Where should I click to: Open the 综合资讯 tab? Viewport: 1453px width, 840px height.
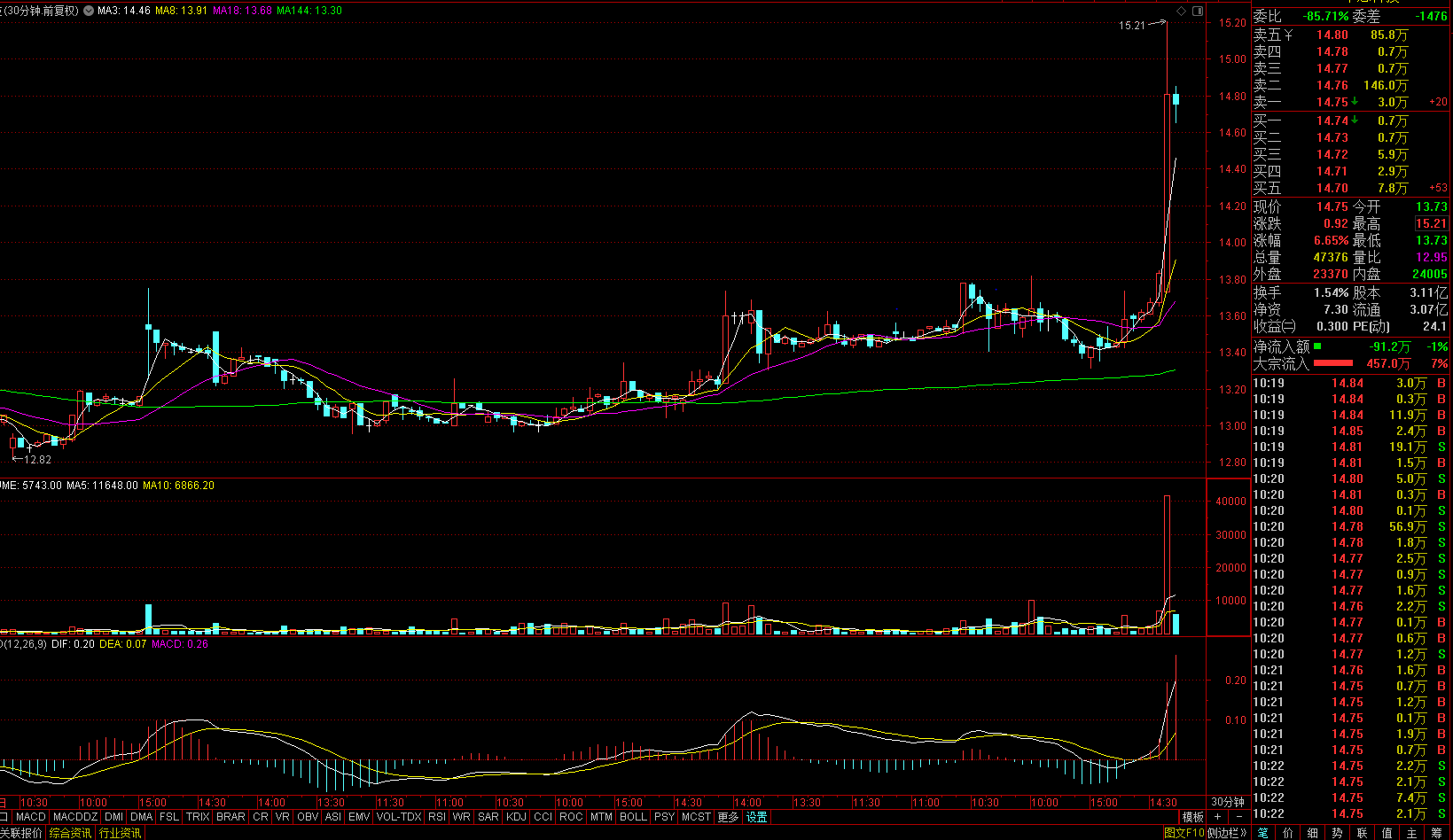click(70, 833)
